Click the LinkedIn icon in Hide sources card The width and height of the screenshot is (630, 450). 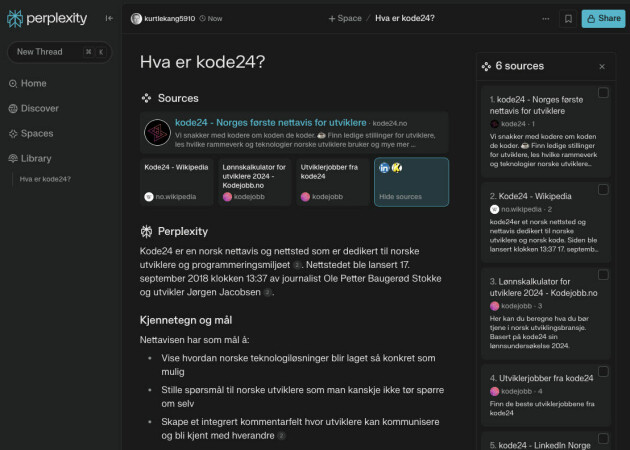coord(384,168)
